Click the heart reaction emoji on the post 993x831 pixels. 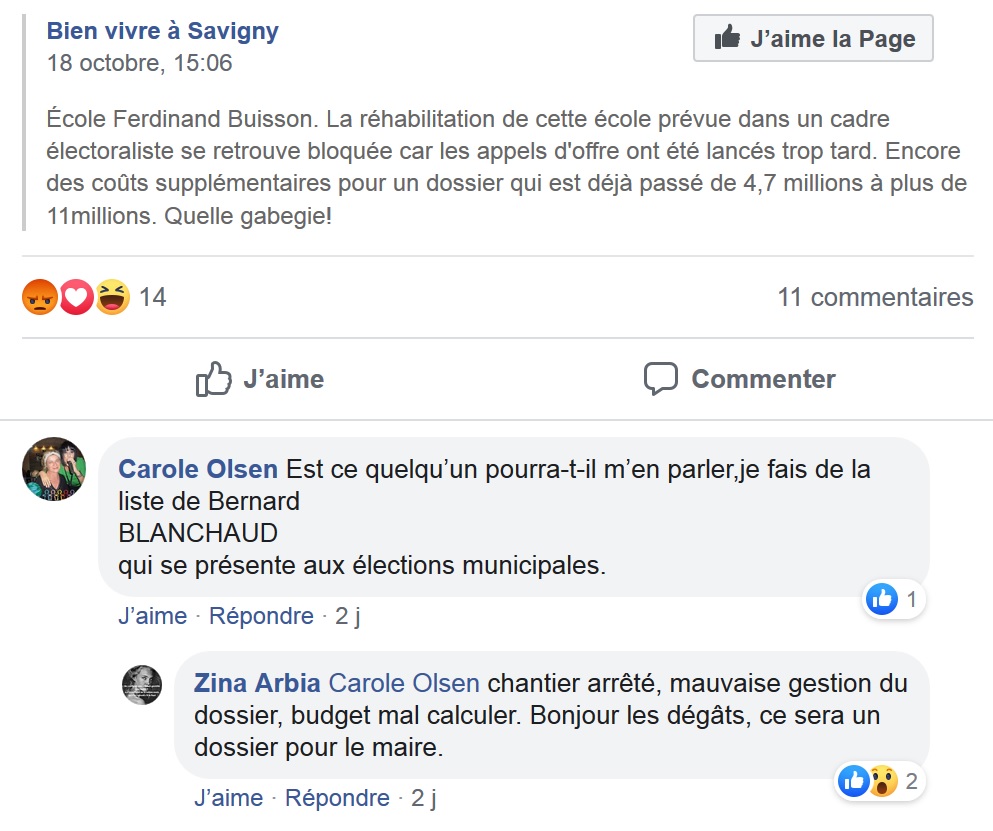[77, 297]
